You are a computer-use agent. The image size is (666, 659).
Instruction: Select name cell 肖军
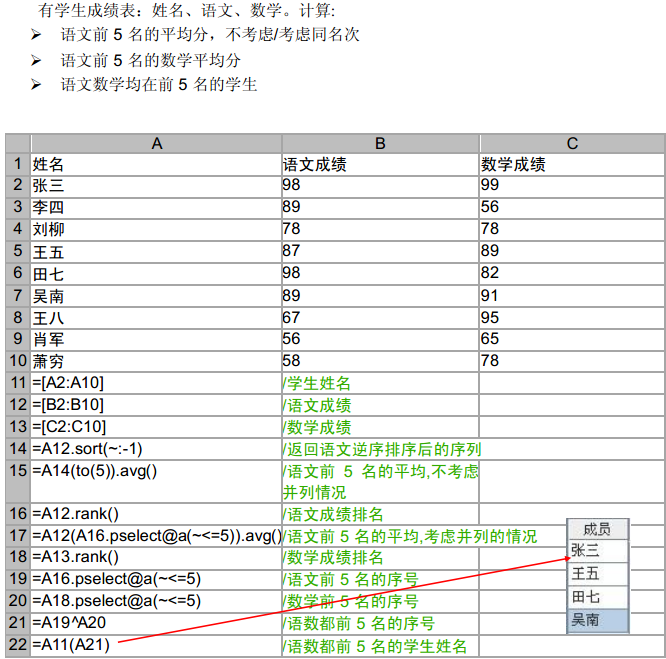[x=156, y=339]
